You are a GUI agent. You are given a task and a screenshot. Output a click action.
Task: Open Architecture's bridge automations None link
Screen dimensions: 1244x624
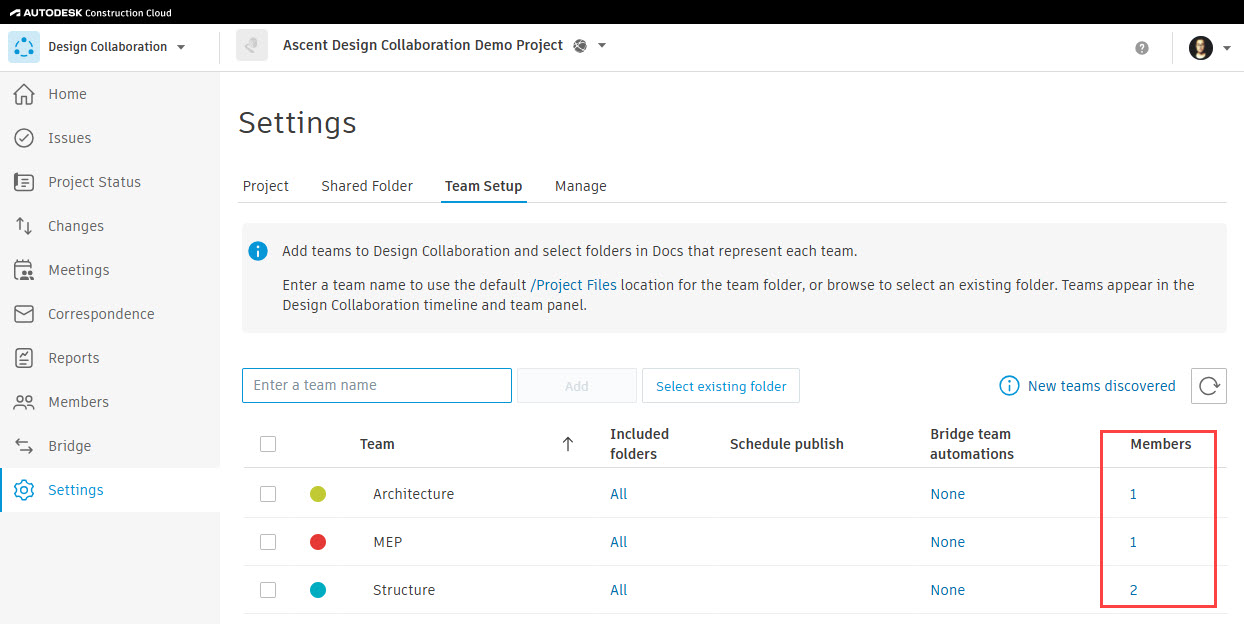[948, 494]
